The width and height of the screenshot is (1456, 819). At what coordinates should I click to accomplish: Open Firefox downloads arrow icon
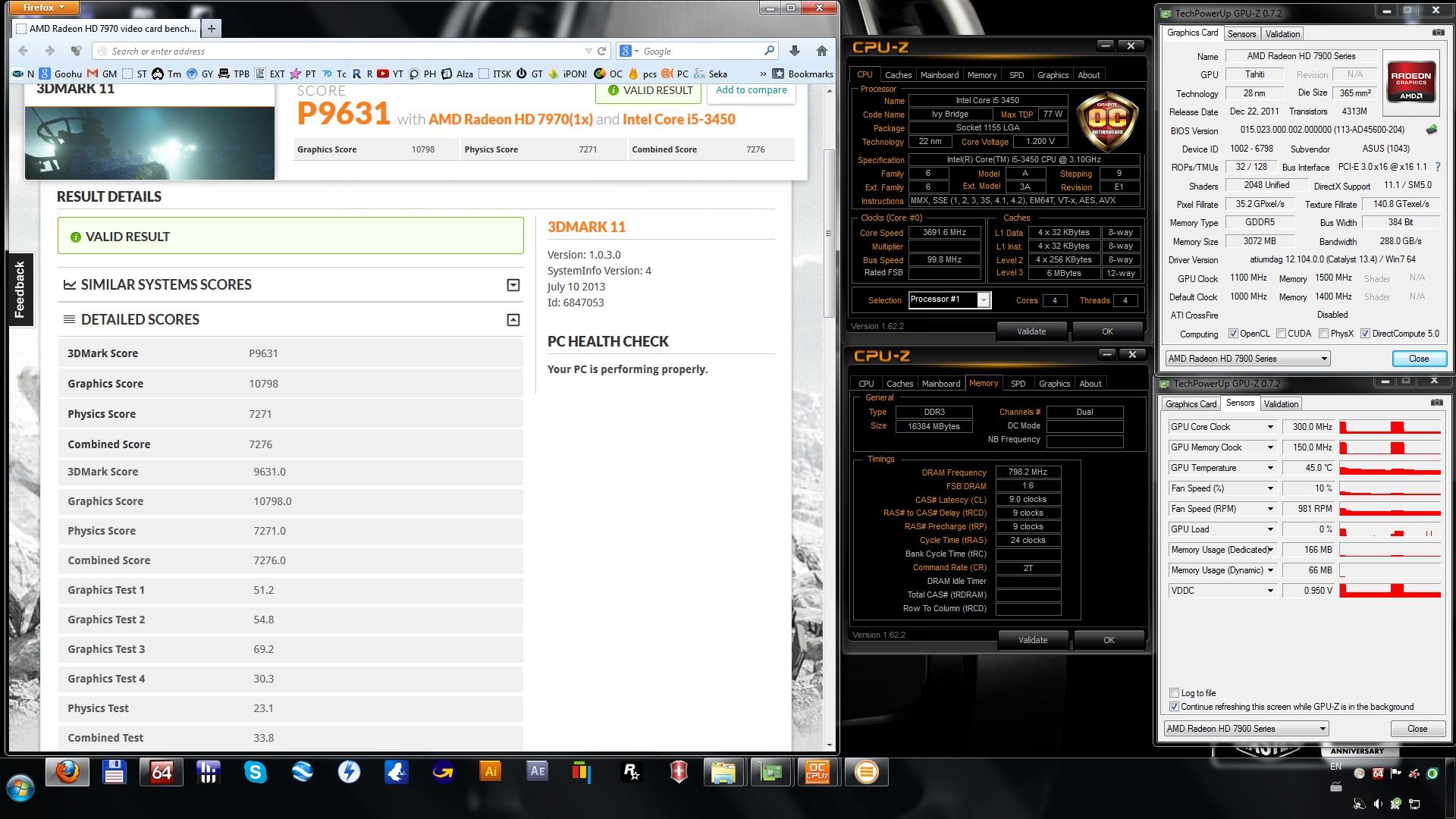coord(794,51)
